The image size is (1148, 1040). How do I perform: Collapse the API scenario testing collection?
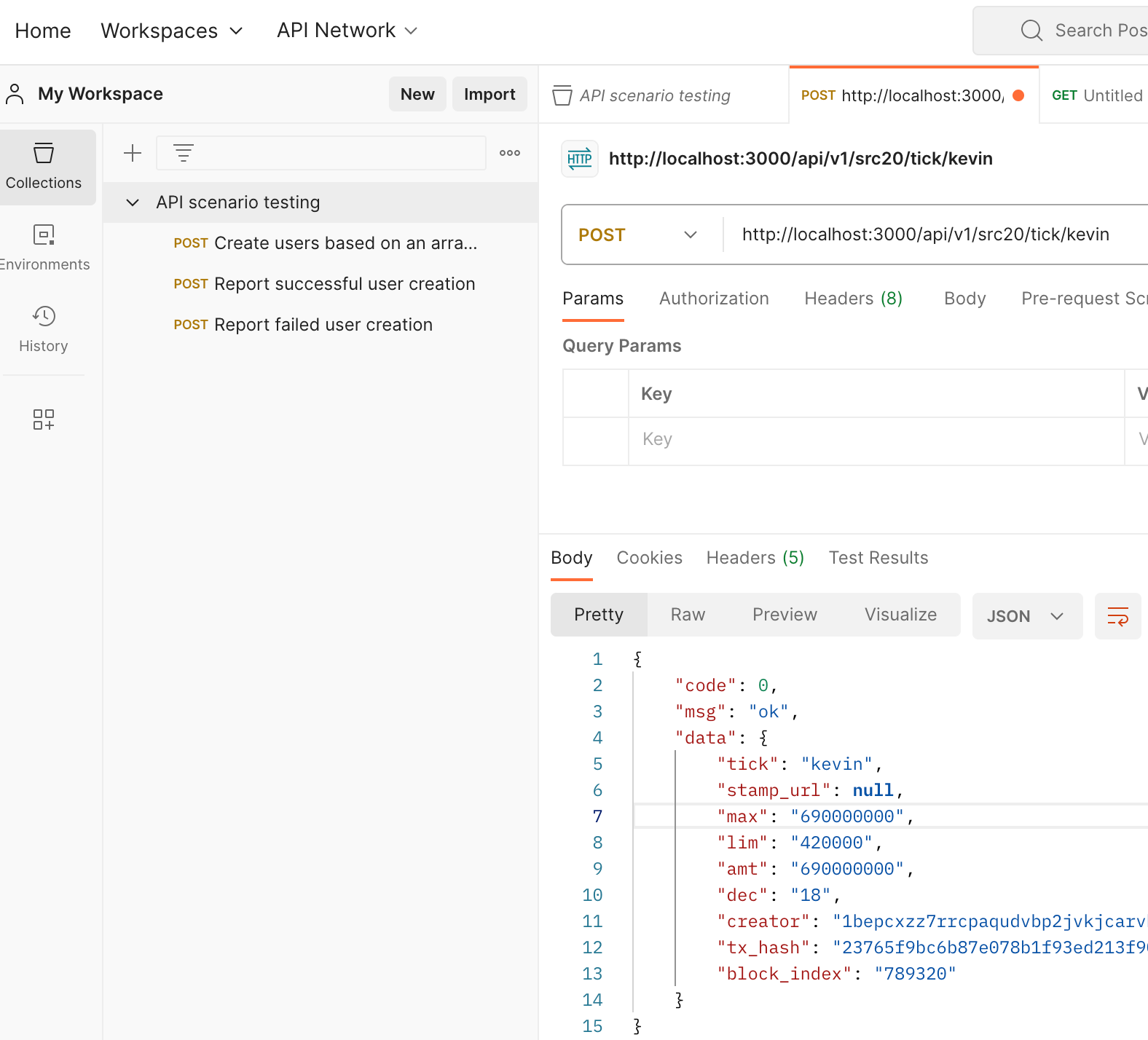pos(133,202)
